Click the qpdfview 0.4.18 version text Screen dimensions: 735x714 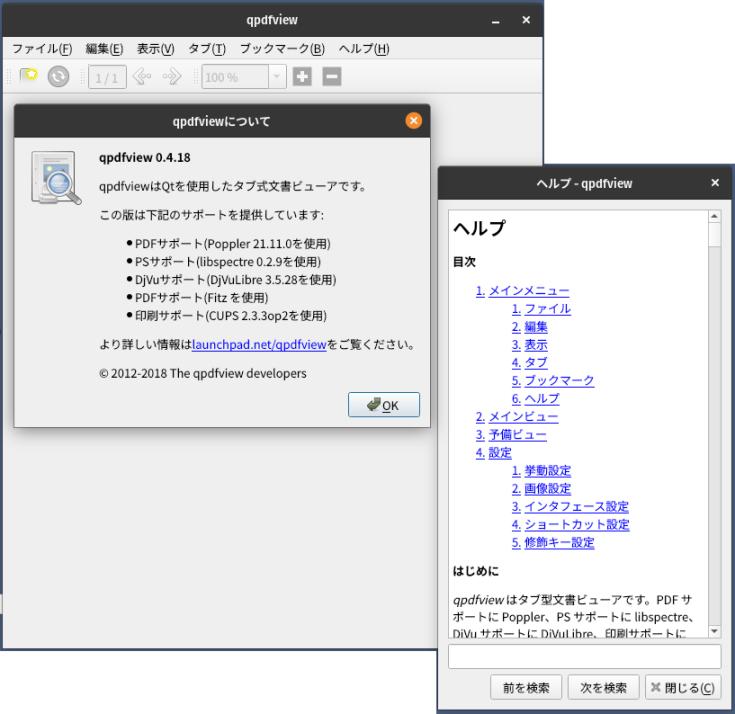pos(145,158)
